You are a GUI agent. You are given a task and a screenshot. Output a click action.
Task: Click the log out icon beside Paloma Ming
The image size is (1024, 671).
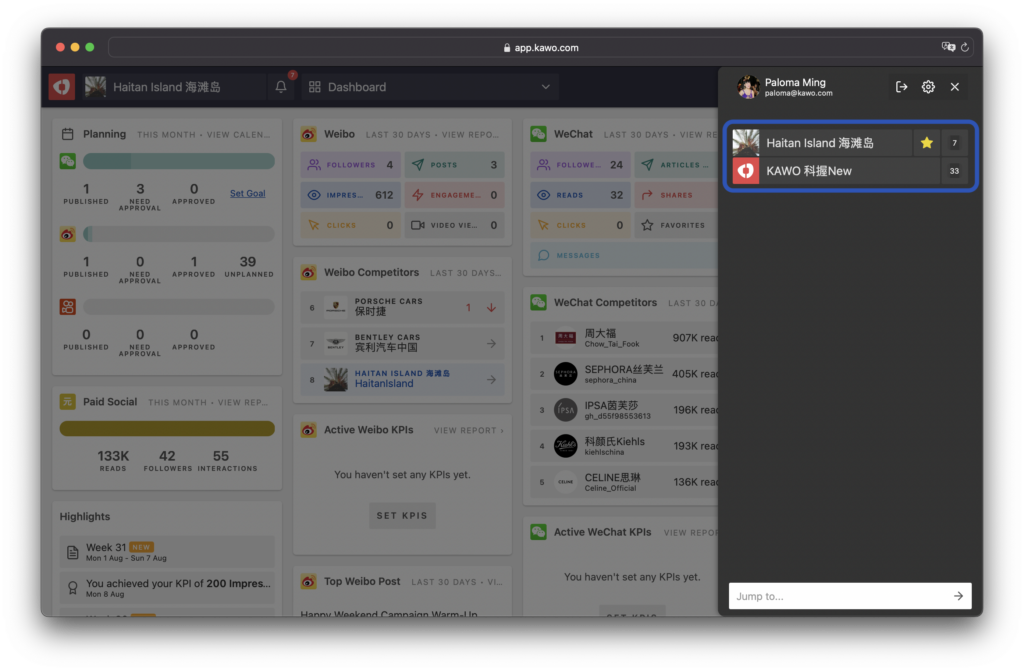coord(901,87)
